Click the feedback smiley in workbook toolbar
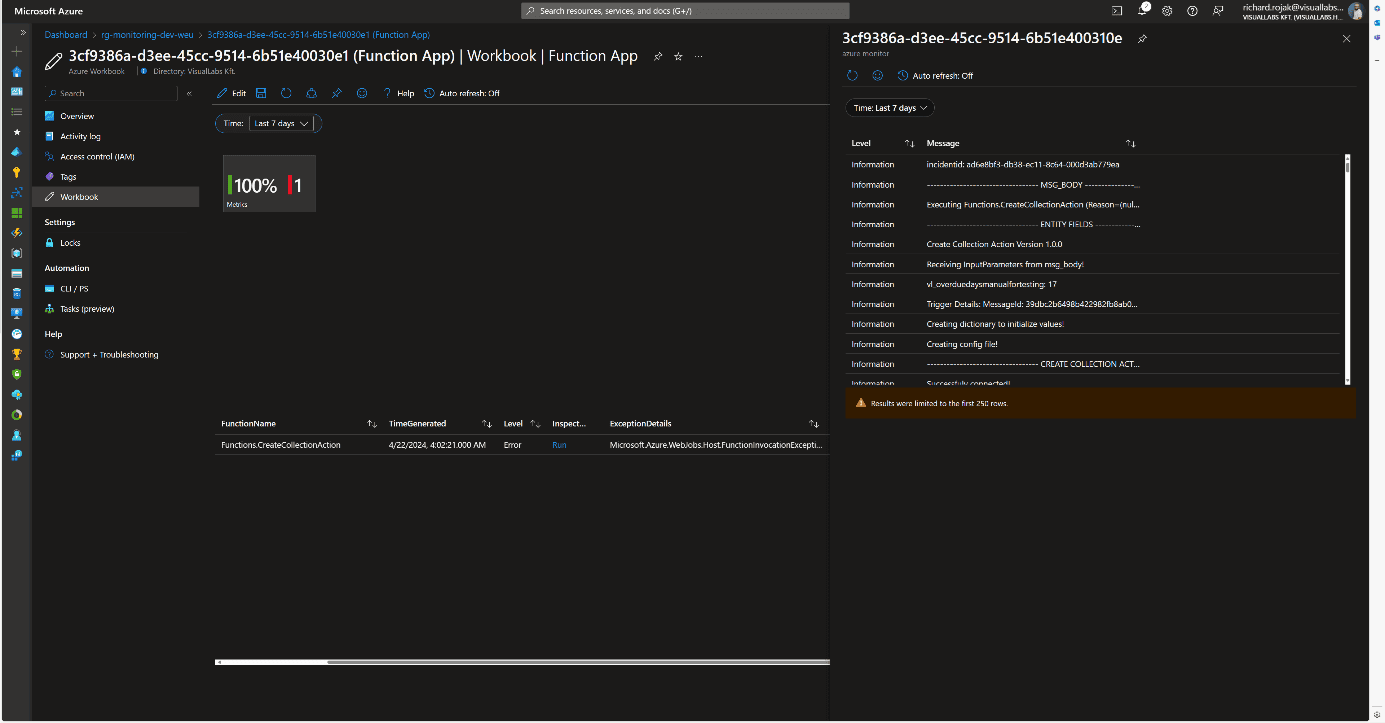The height and width of the screenshot is (723, 1385). tap(362, 93)
